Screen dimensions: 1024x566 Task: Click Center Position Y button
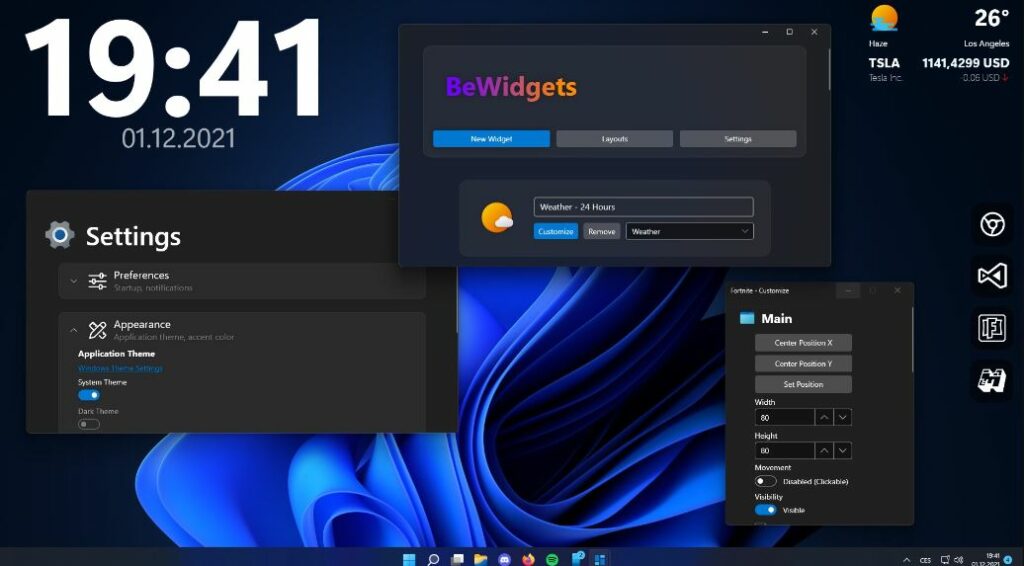pos(803,364)
